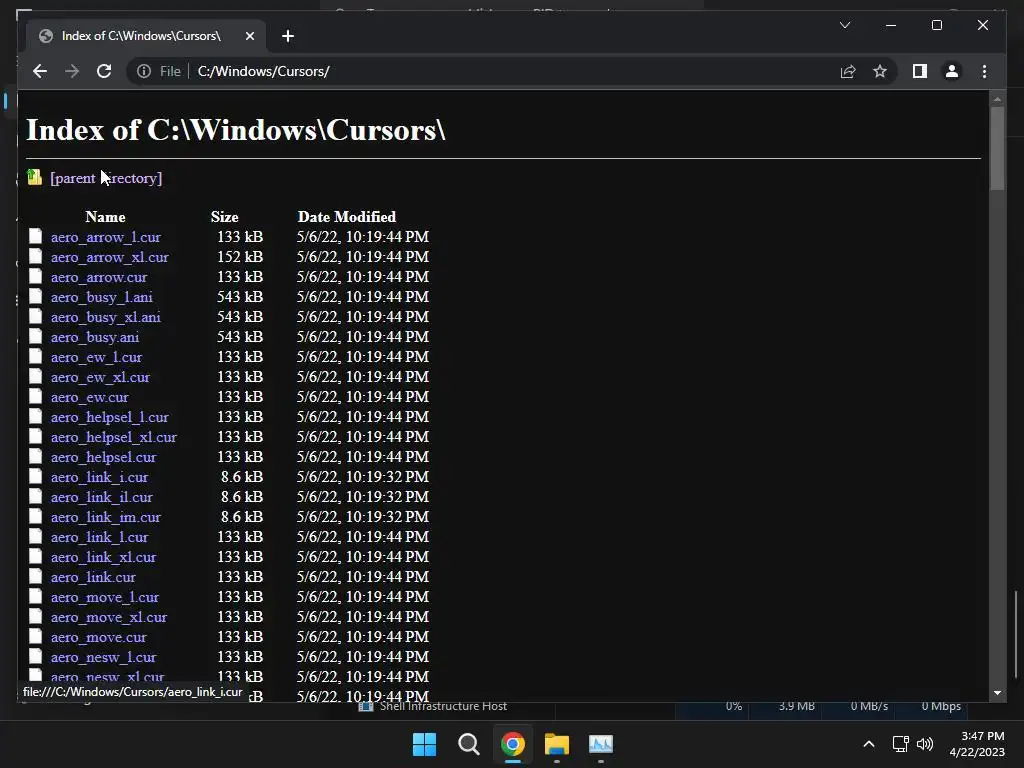Click the page's vertical scrollbar thumb
Image resolution: width=1024 pixels, height=768 pixels.
coord(997,149)
